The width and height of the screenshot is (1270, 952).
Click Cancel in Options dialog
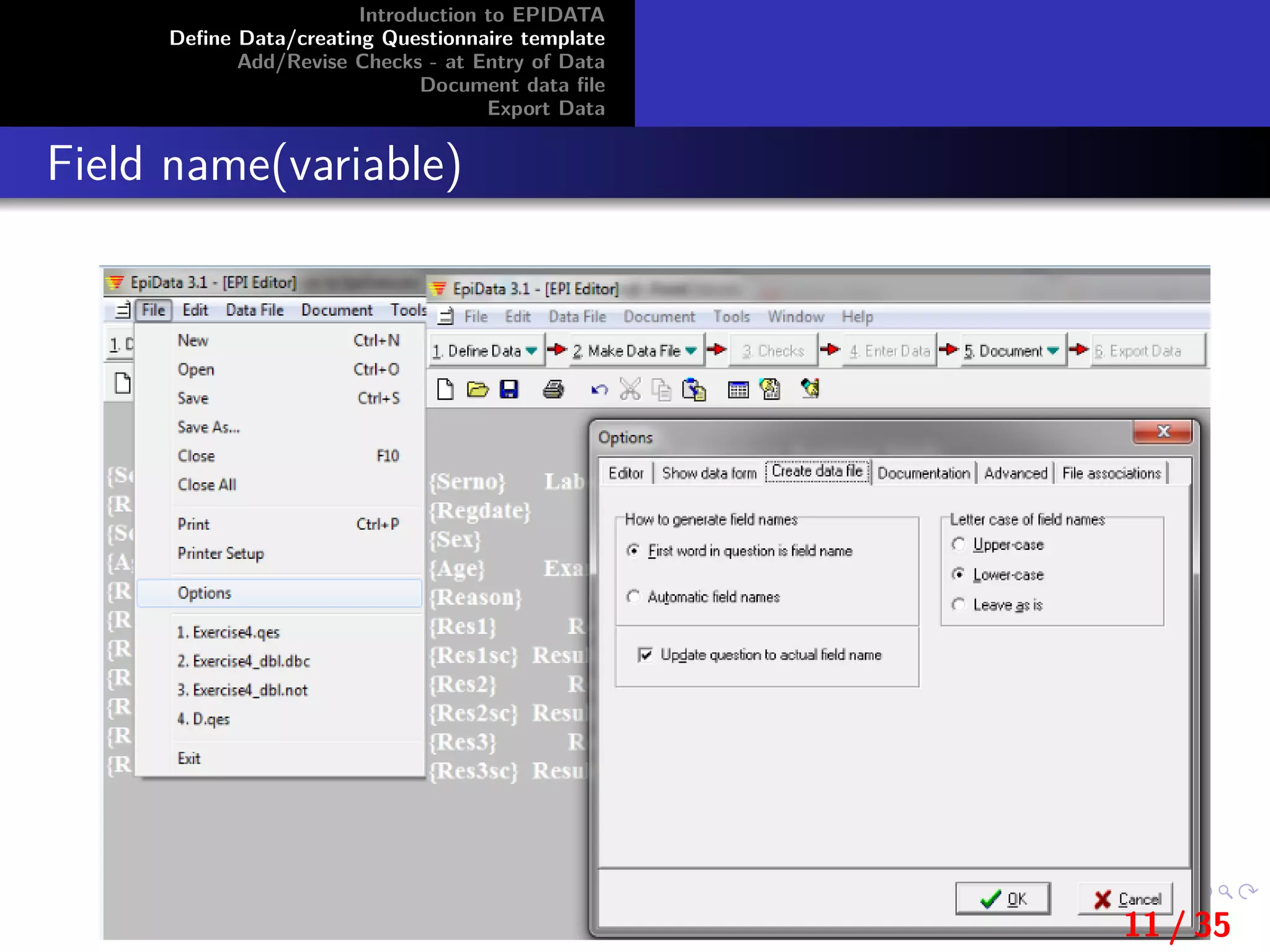coord(1126,899)
